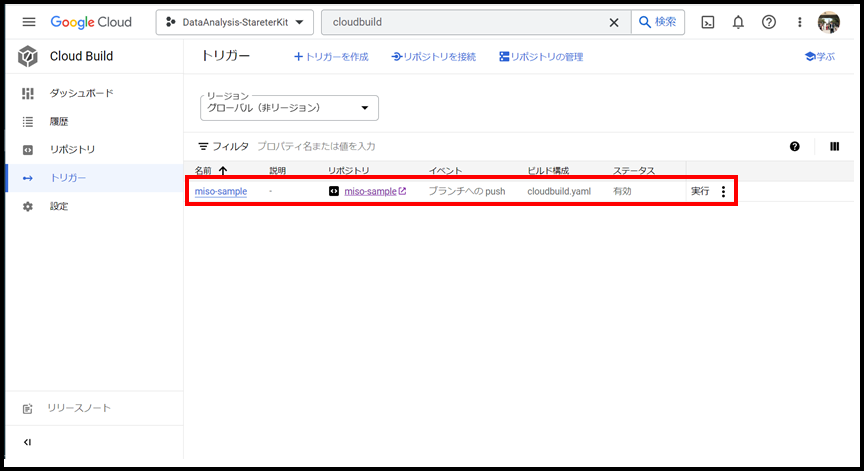Open the miso-sample trigger name link
The width and height of the screenshot is (864, 471).
point(221,191)
